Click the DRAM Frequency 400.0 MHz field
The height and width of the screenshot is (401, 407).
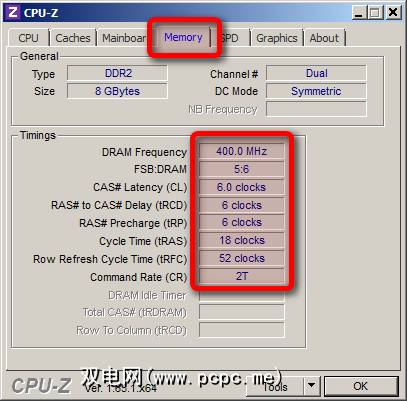pyautogui.click(x=242, y=151)
